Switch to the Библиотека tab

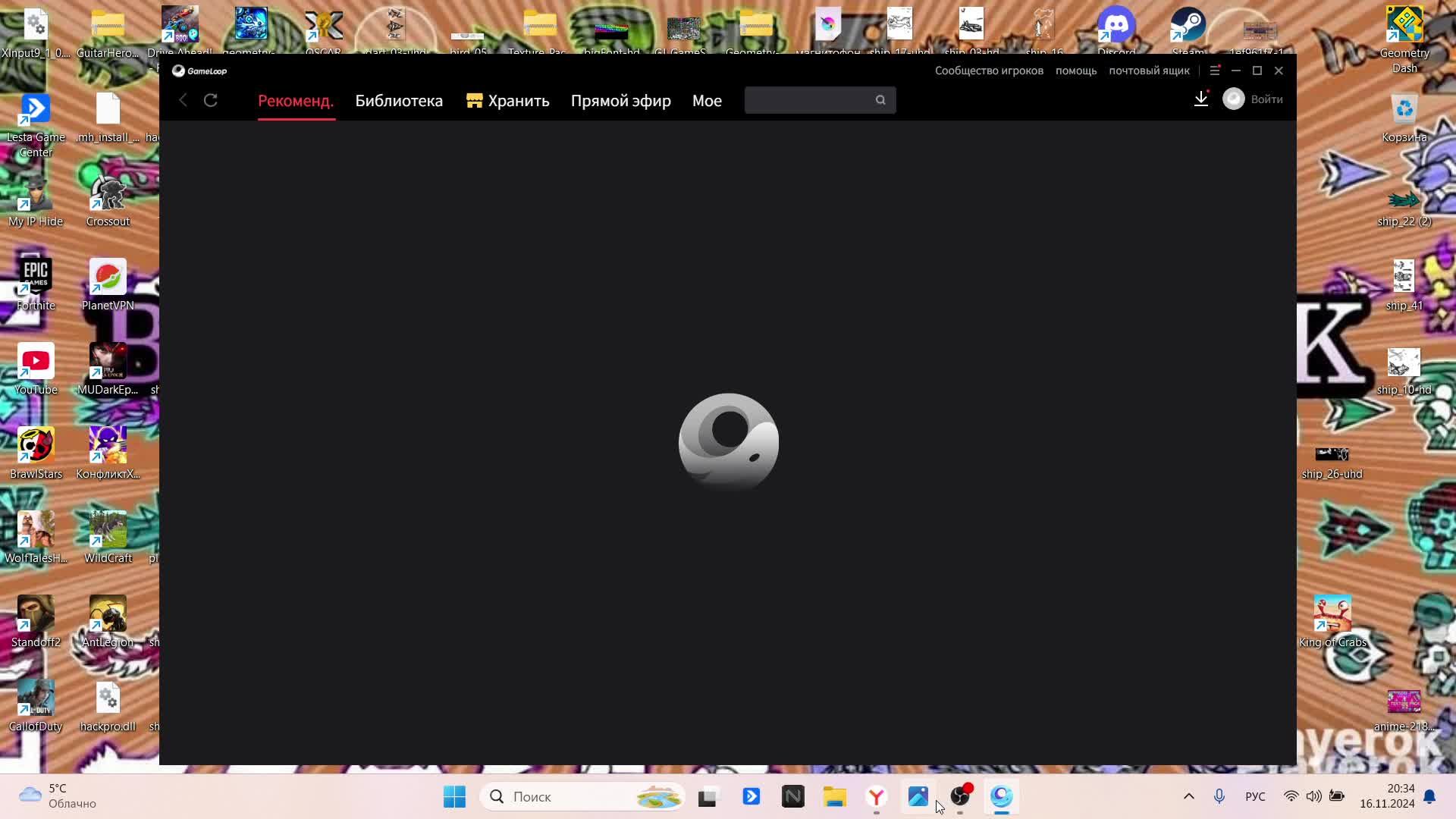coord(399,101)
